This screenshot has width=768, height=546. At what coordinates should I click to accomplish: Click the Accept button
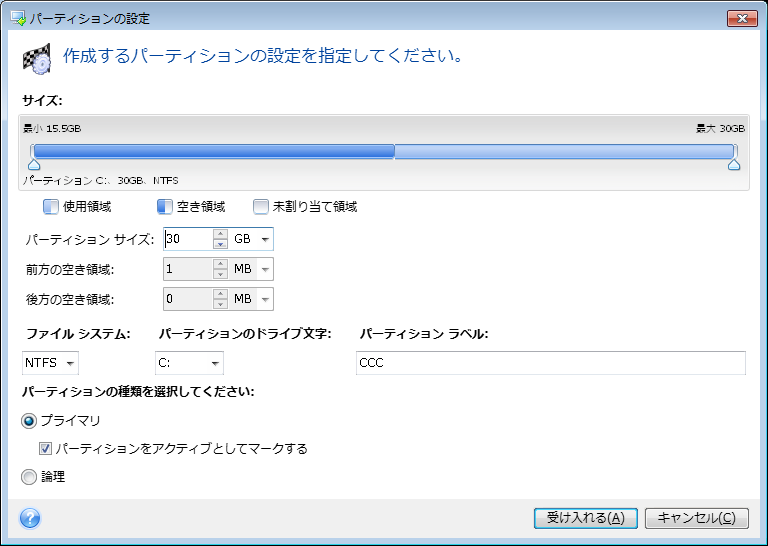pos(585,518)
